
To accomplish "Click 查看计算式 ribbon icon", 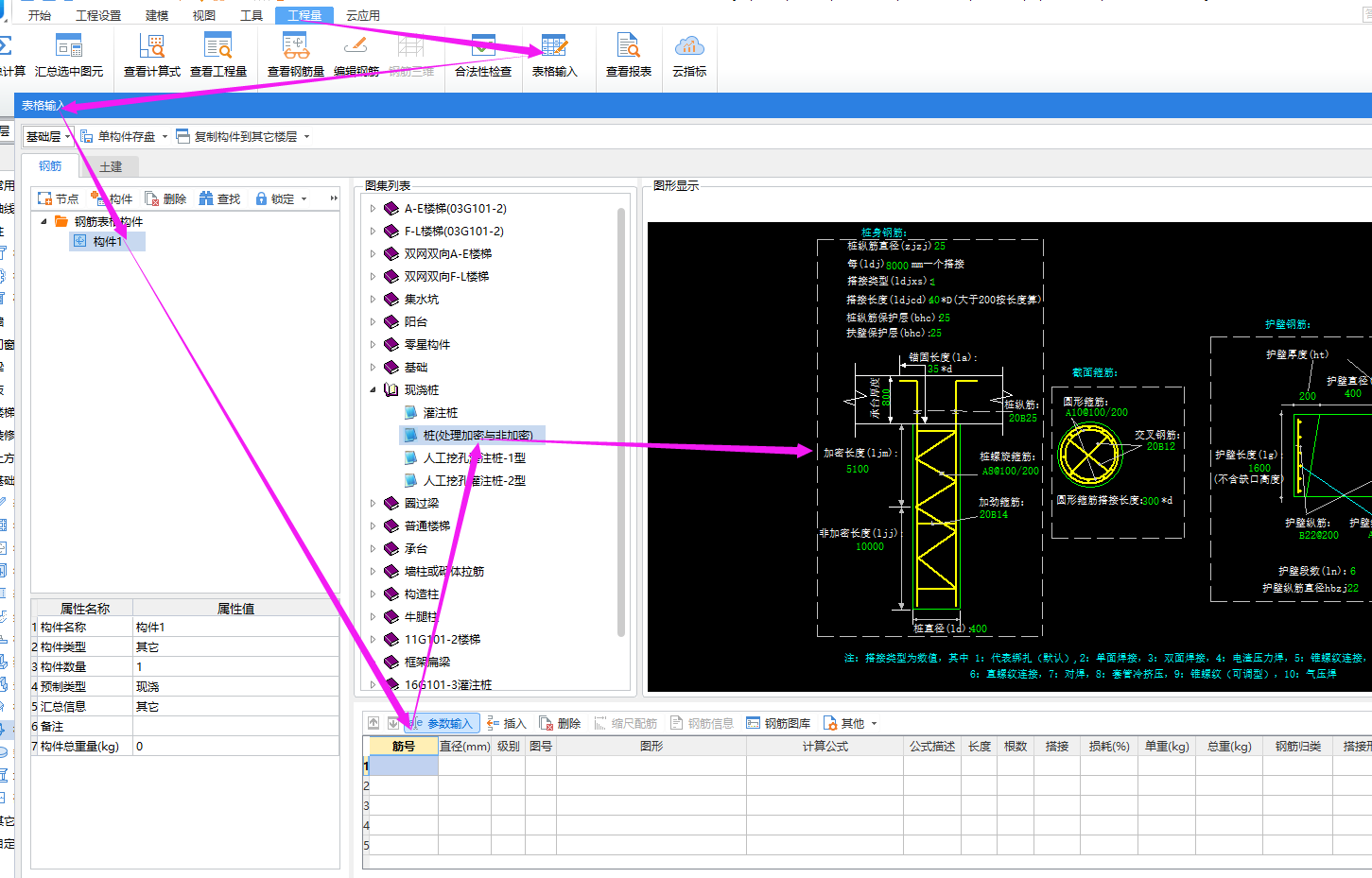I will pyautogui.click(x=151, y=57).
